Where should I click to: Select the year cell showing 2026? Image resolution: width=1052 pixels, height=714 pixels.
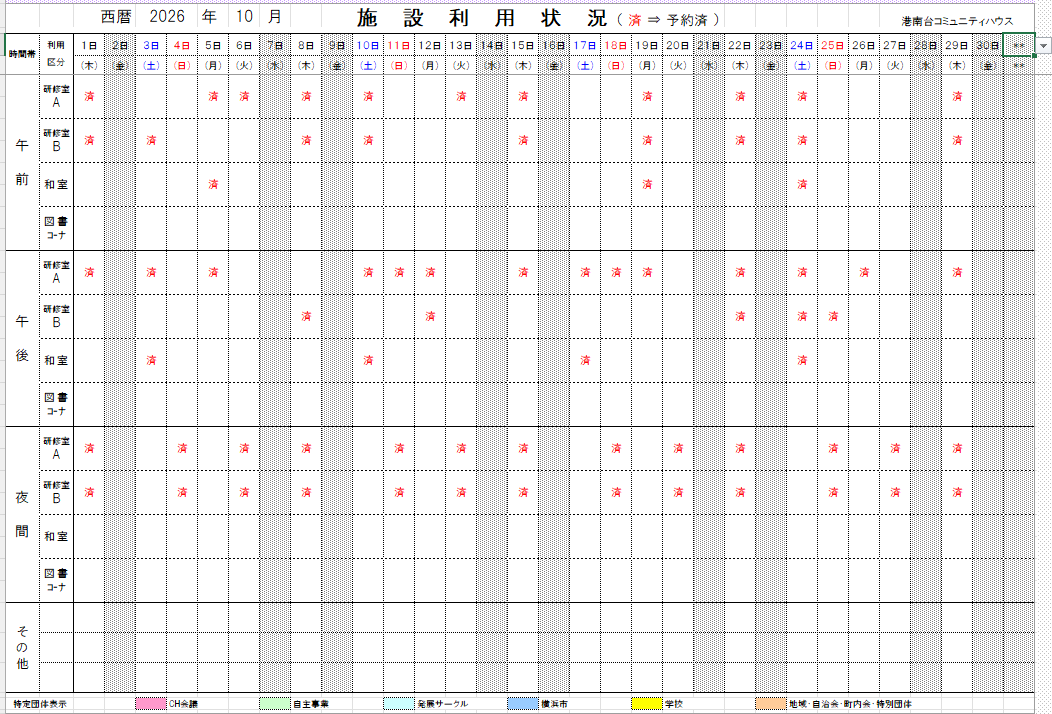[x=166, y=17]
